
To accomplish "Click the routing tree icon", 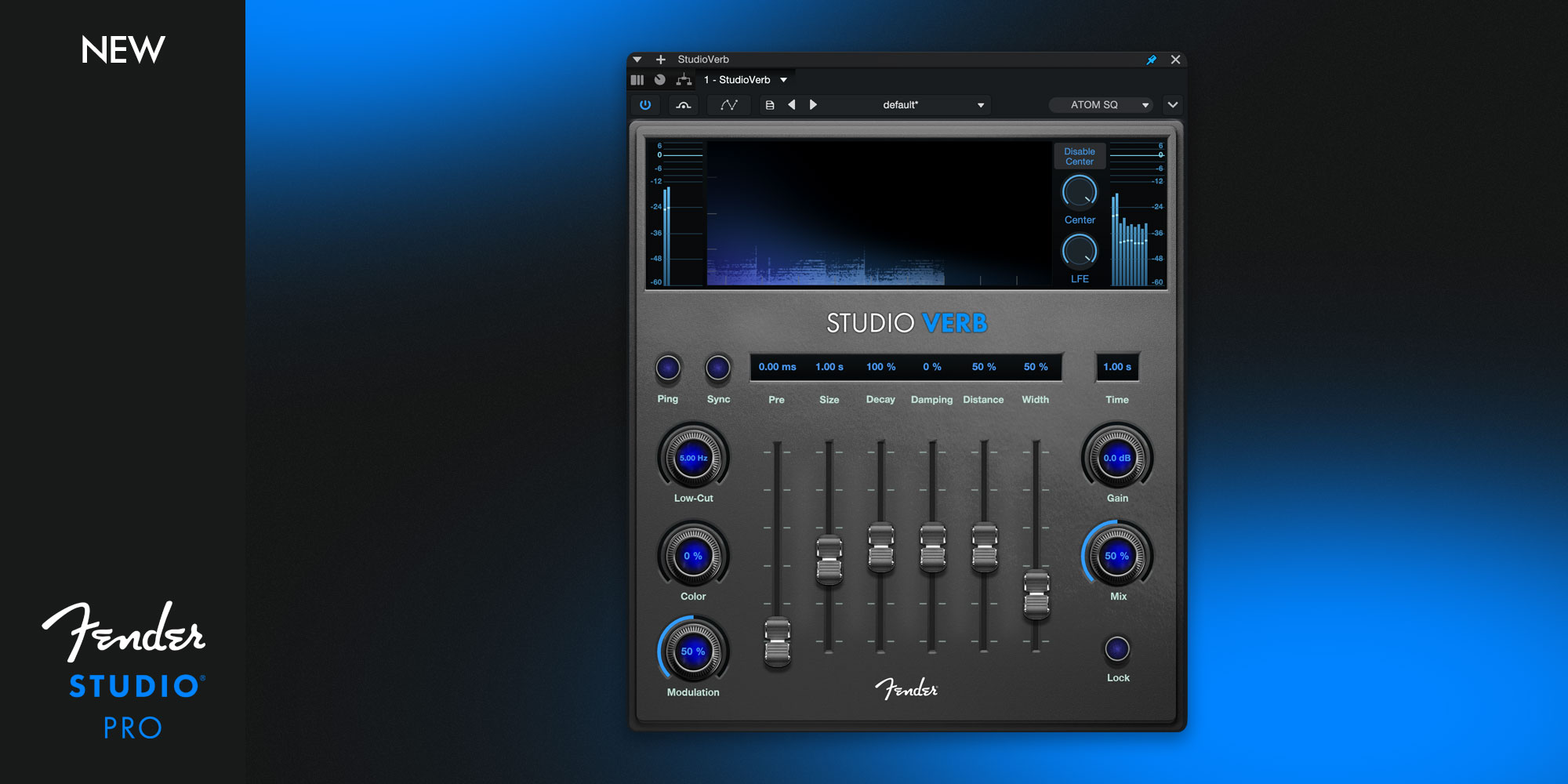I will tap(684, 80).
